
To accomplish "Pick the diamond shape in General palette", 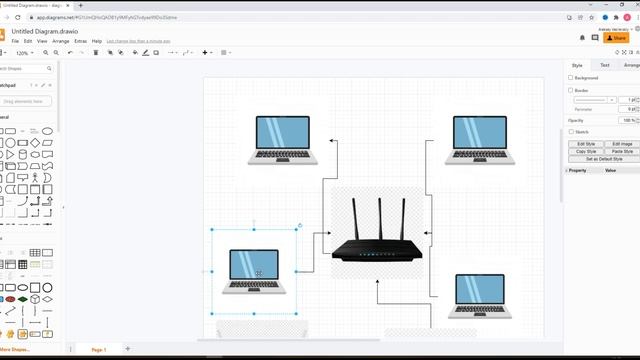I will coord(35,143).
